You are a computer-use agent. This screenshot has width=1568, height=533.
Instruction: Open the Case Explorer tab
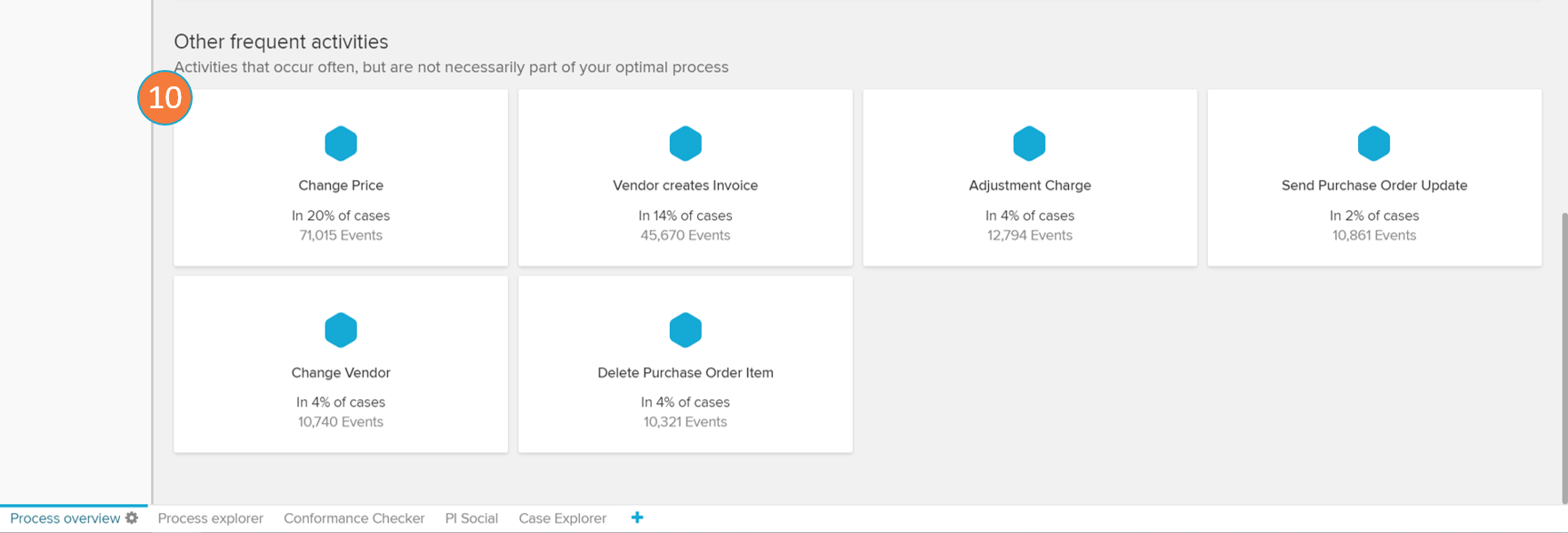click(562, 518)
